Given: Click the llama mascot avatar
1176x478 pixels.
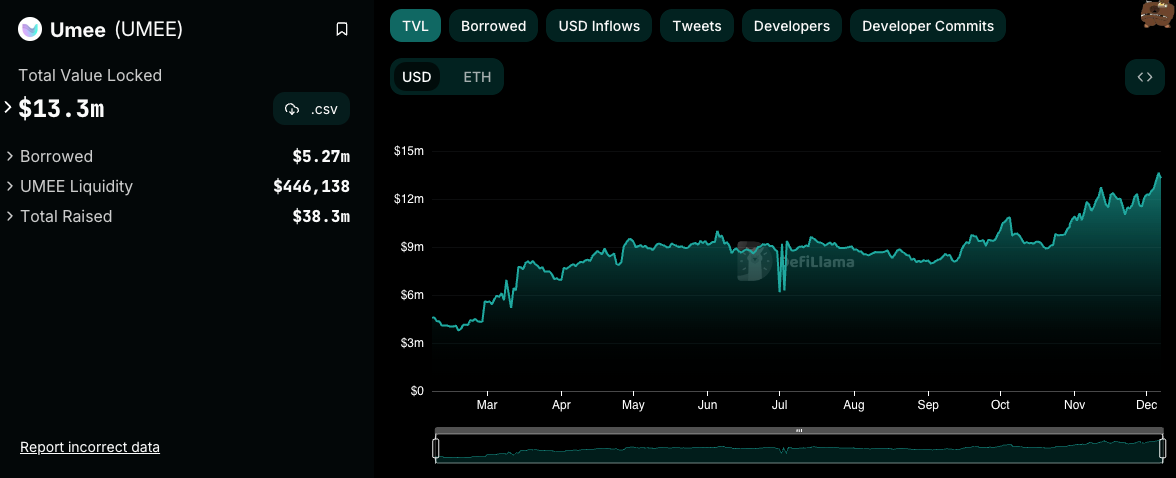Looking at the screenshot, I should pyautogui.click(x=1158, y=14).
